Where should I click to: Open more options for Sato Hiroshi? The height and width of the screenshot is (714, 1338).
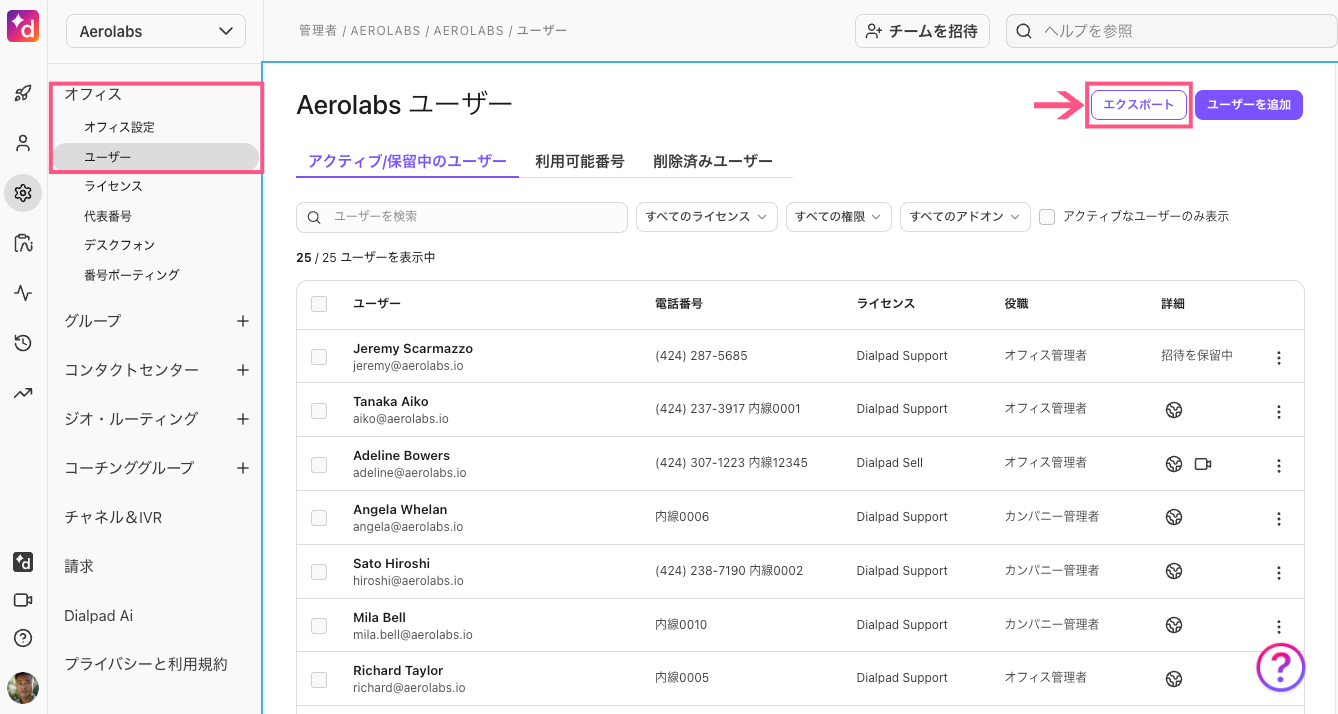point(1279,573)
